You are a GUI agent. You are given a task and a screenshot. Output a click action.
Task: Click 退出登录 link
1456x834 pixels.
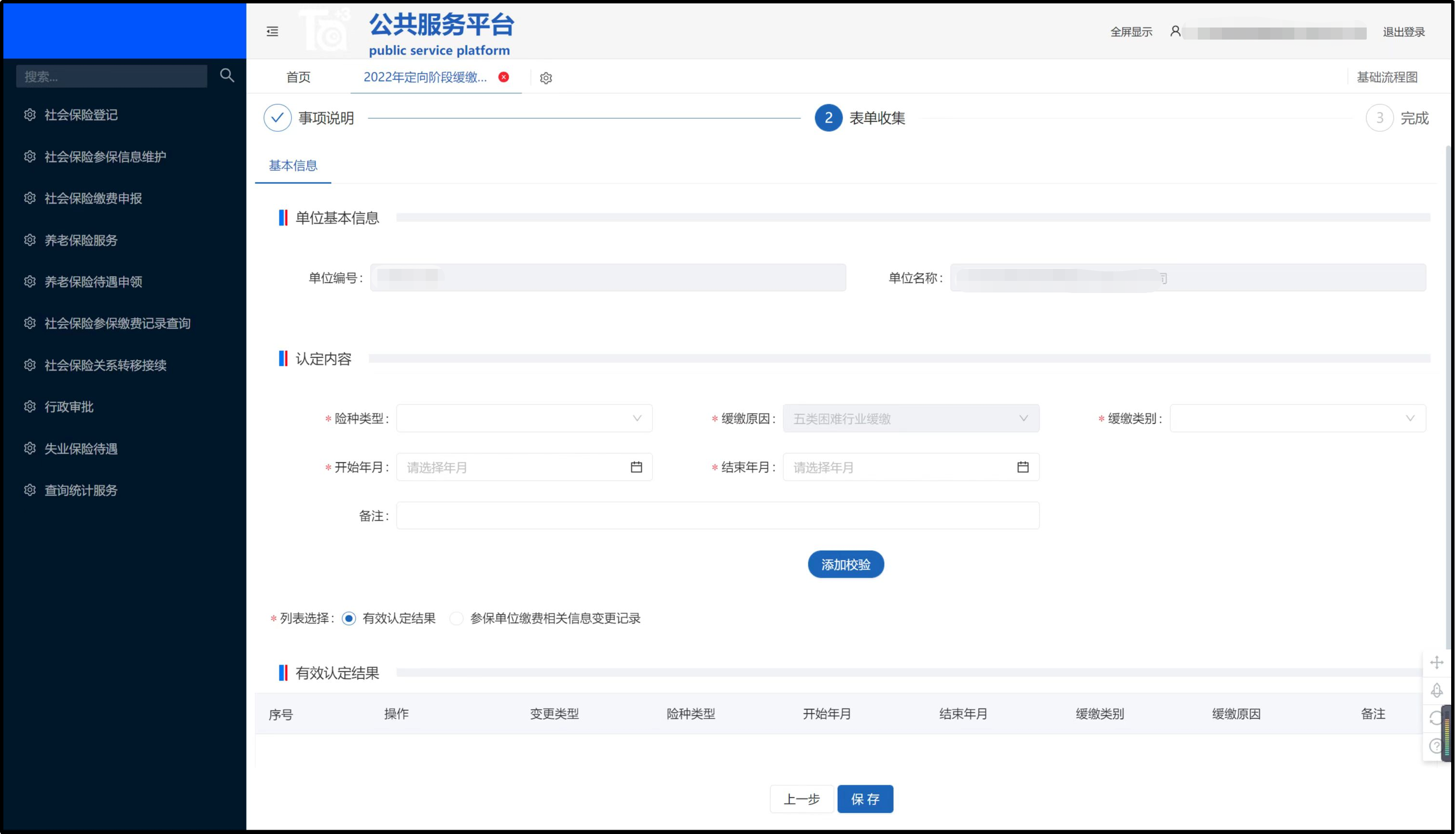[x=1403, y=32]
